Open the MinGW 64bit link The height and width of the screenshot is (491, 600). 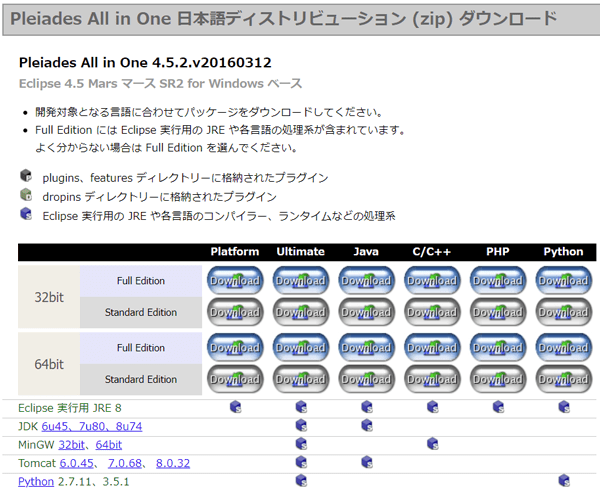point(109,445)
